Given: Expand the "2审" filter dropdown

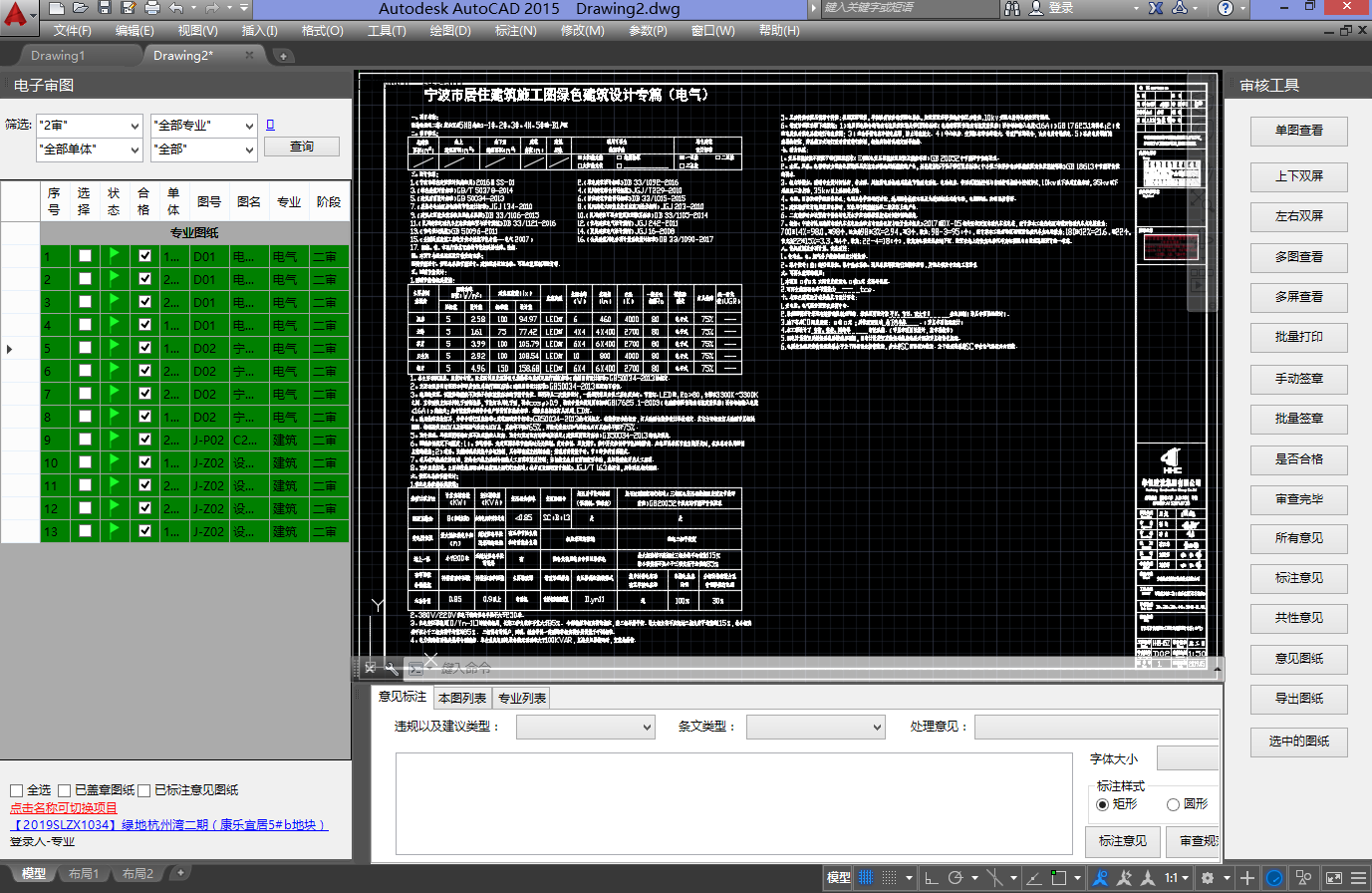Looking at the screenshot, I should click(135, 126).
